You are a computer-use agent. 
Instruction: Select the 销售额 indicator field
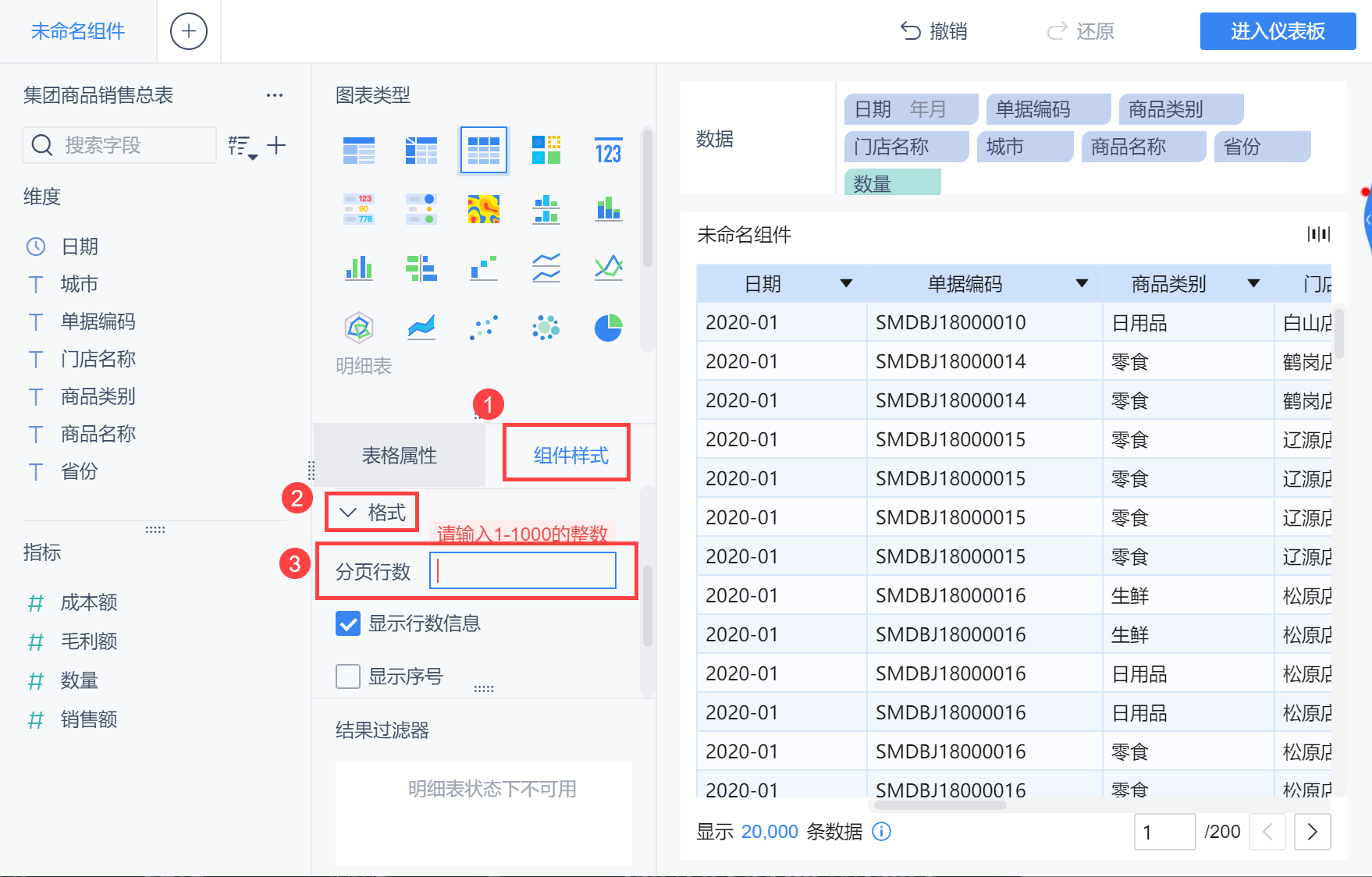pos(89,719)
